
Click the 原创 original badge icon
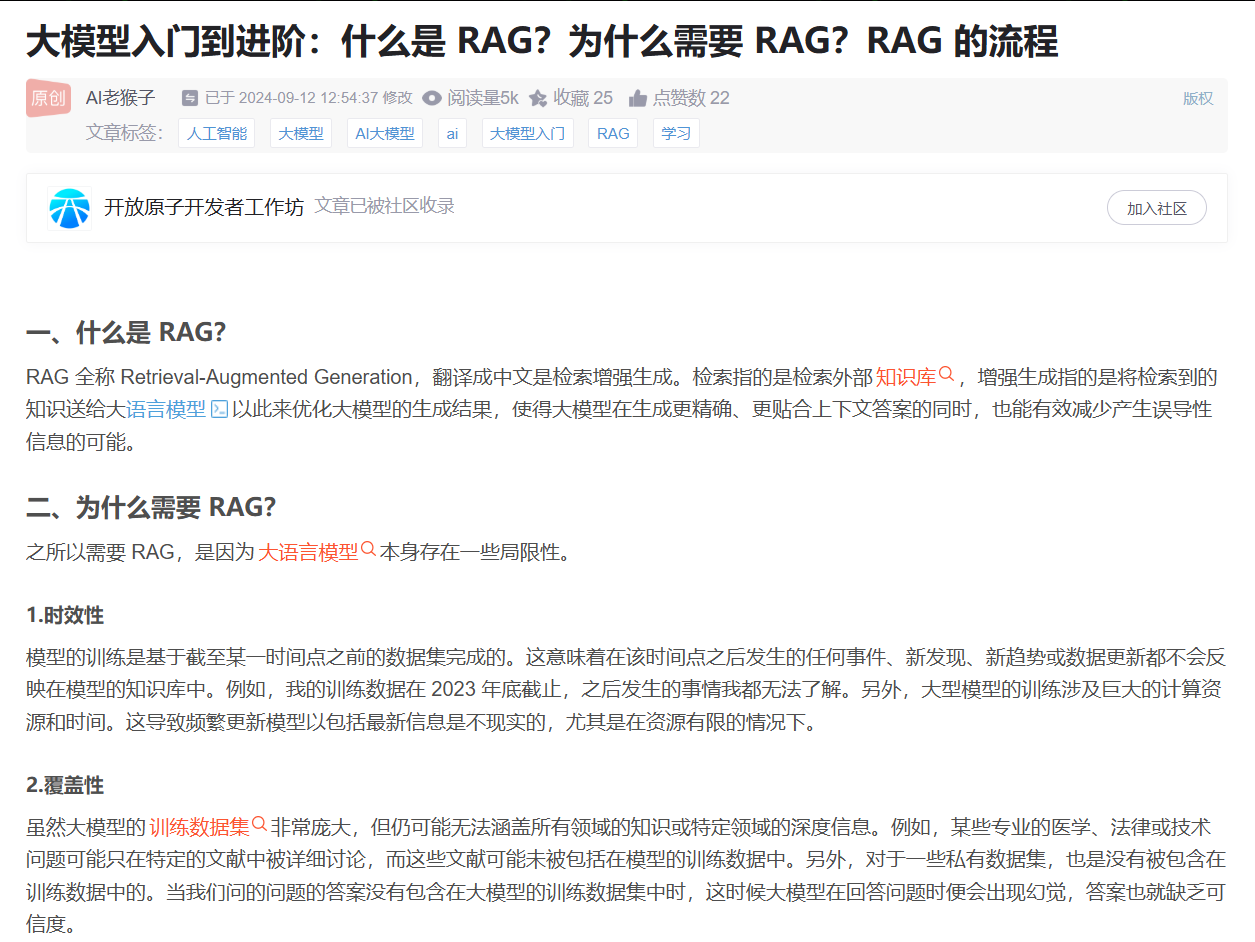pyautogui.click(x=48, y=98)
